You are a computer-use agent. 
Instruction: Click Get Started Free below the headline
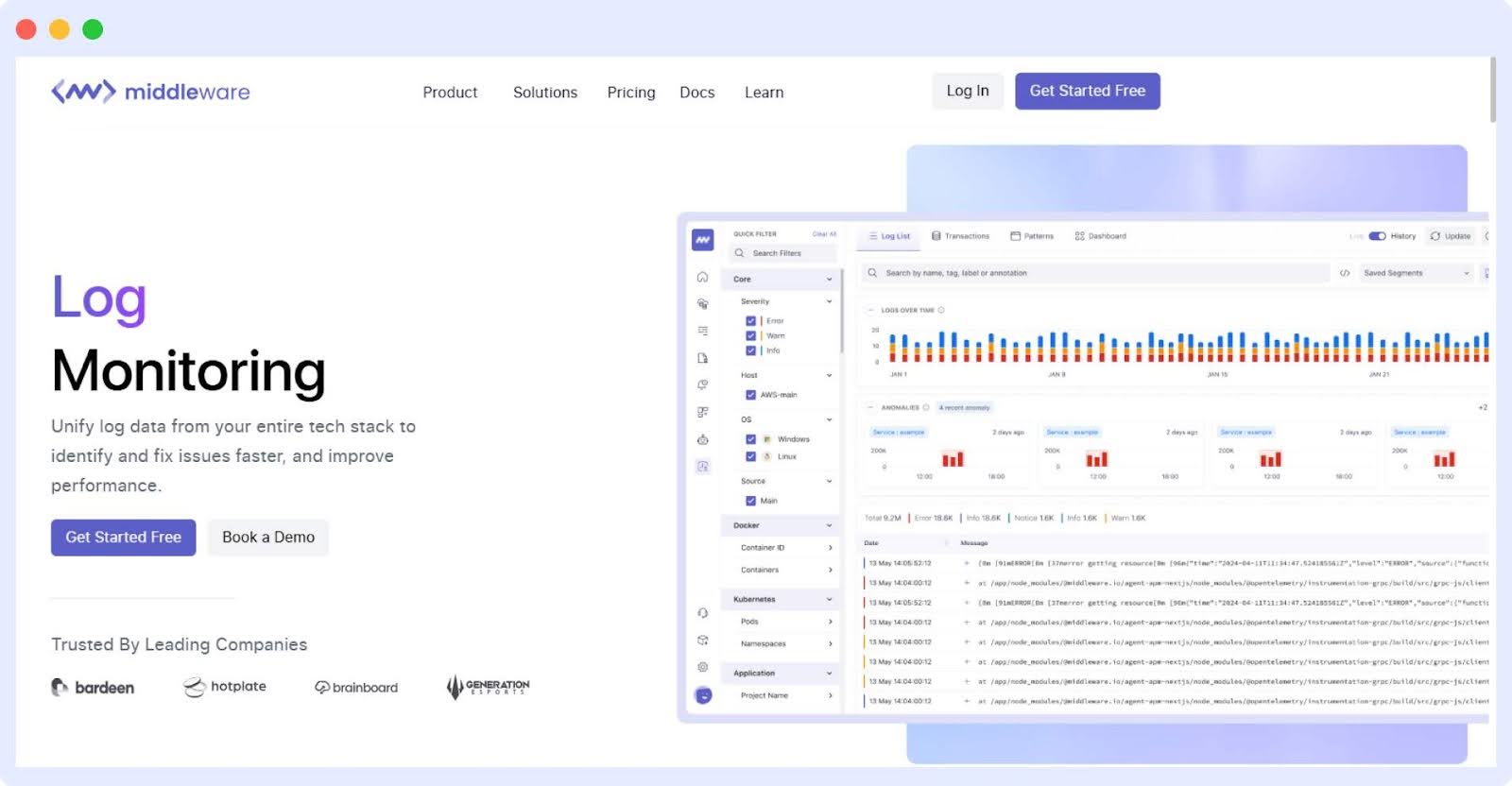click(124, 538)
